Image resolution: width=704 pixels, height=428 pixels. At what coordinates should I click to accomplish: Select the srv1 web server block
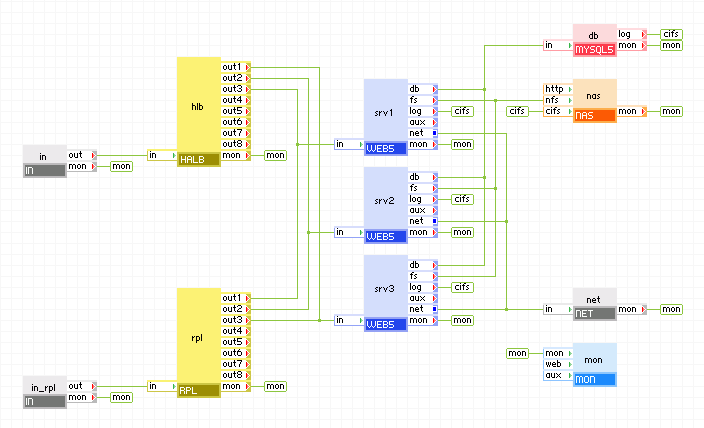(x=386, y=110)
